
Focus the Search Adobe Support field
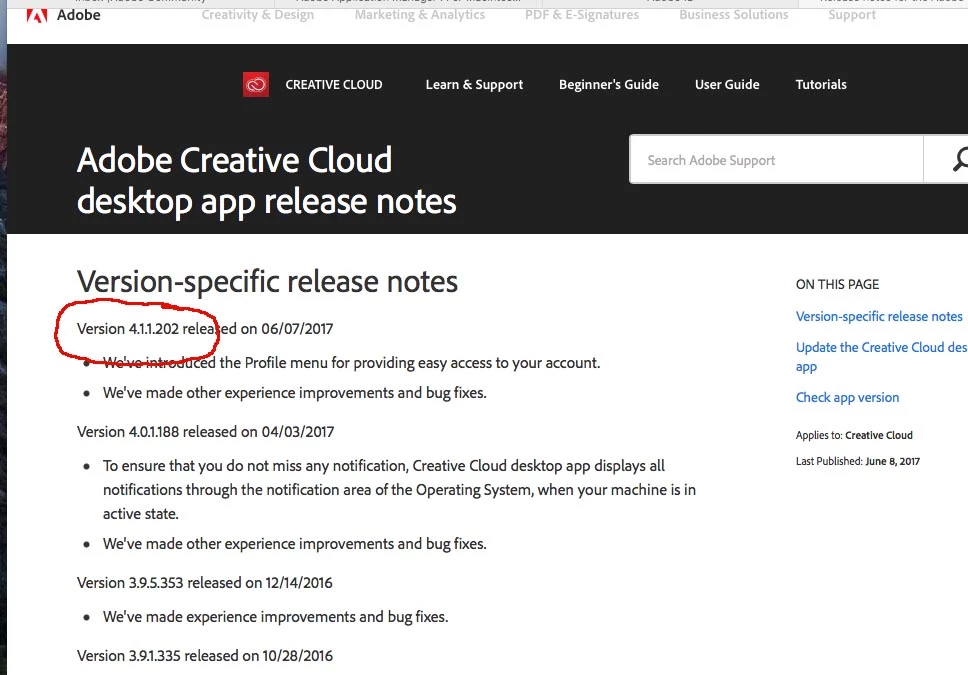776,159
